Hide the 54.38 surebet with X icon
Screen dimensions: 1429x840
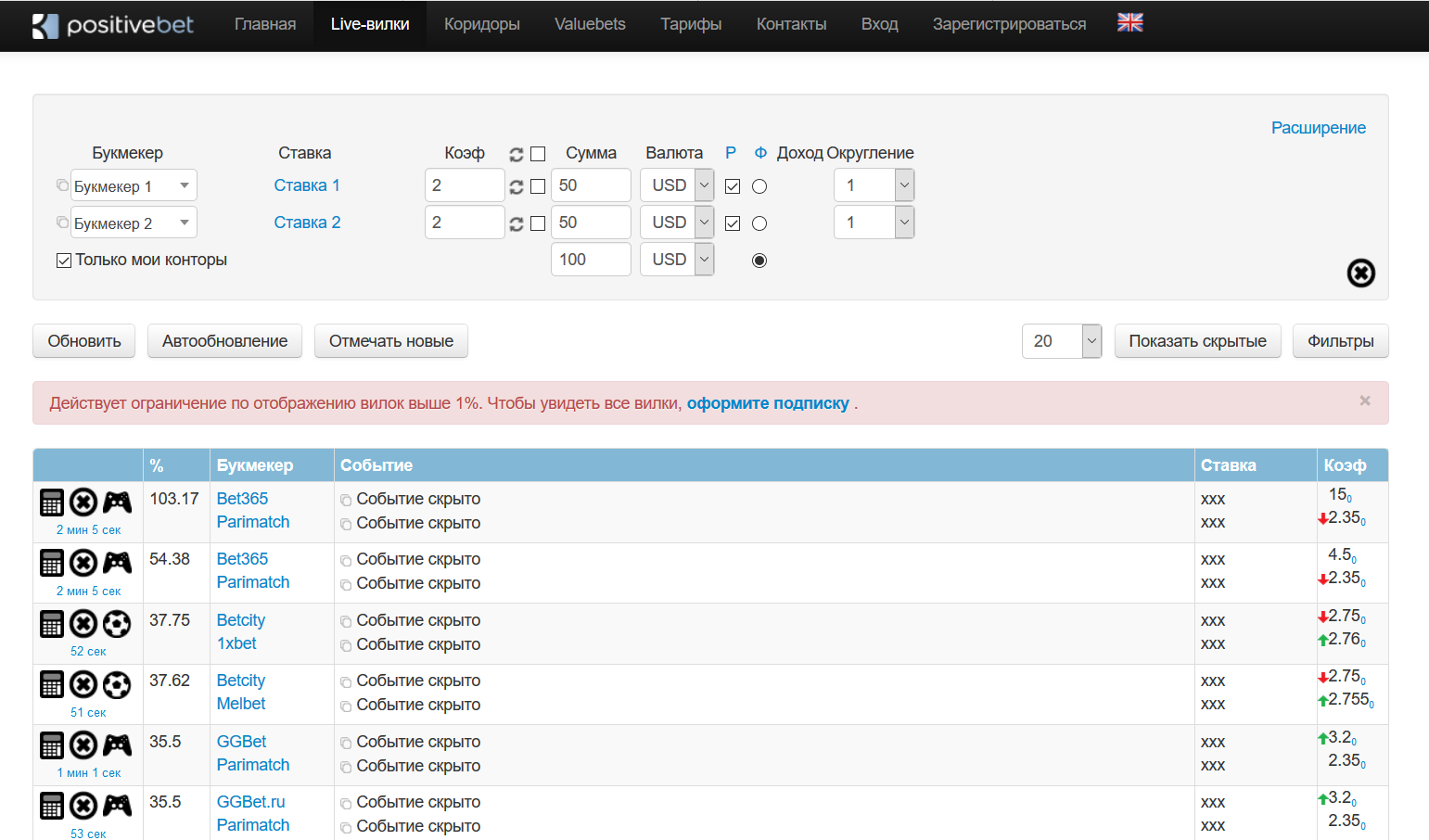click(x=83, y=563)
